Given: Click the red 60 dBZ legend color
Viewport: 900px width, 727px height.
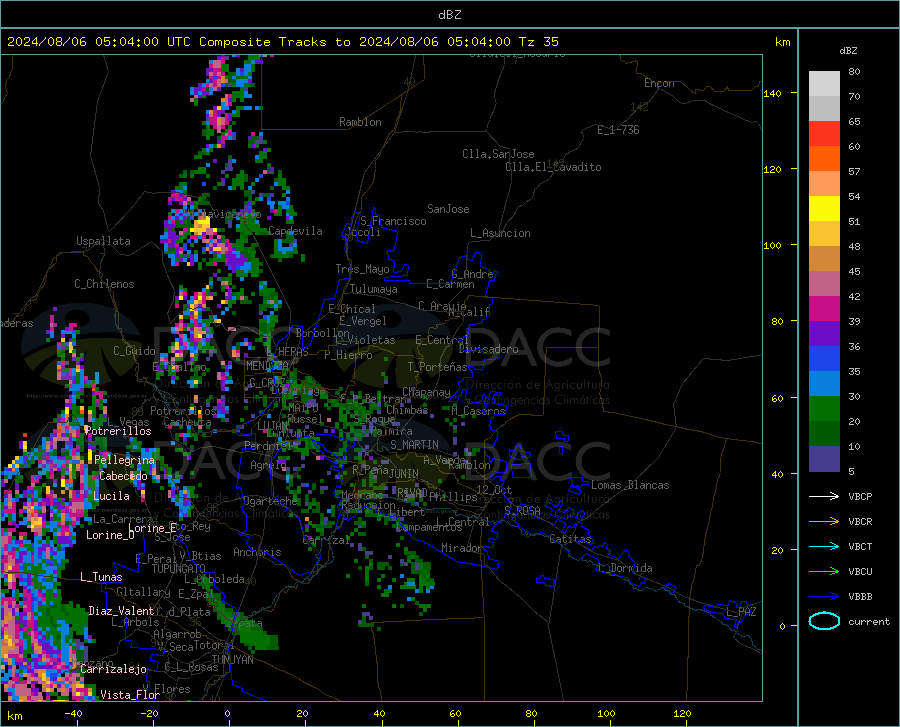Looking at the screenshot, I should [824, 134].
